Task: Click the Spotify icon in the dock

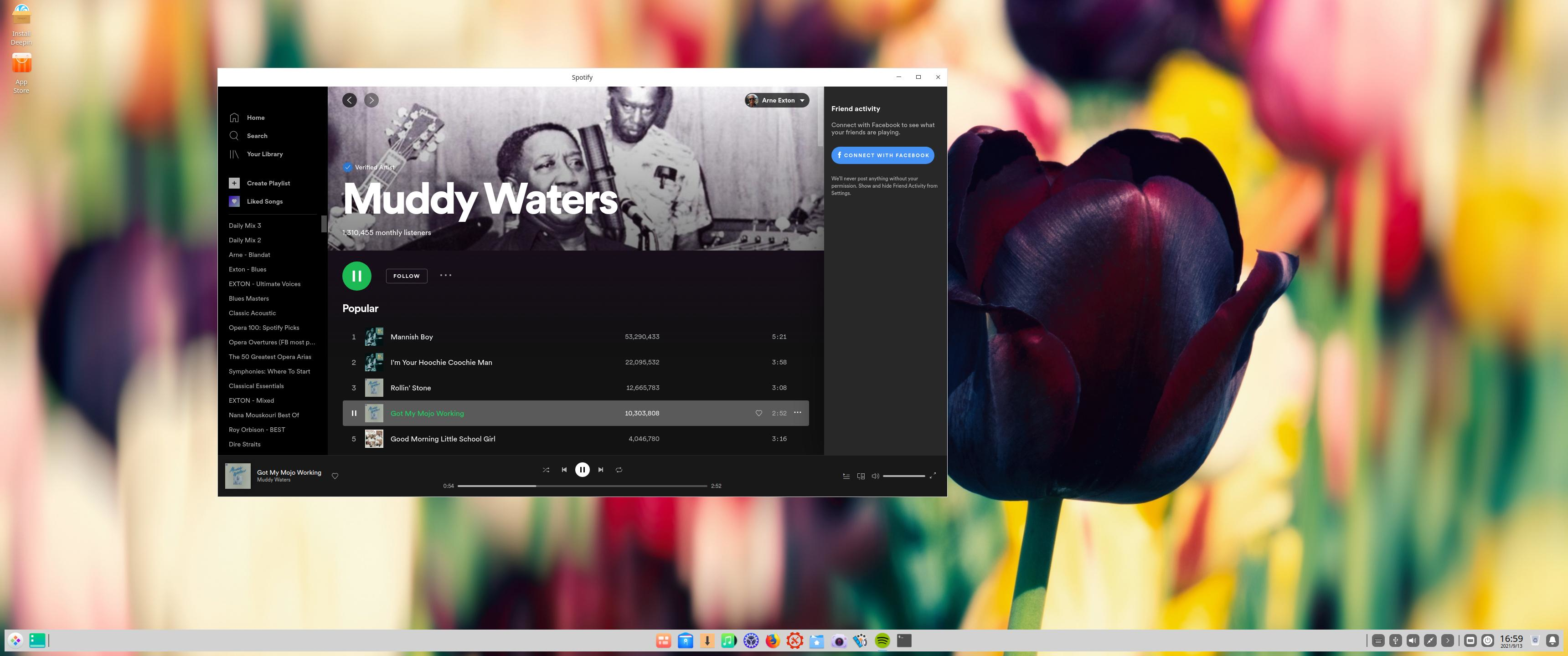Action: coord(882,641)
